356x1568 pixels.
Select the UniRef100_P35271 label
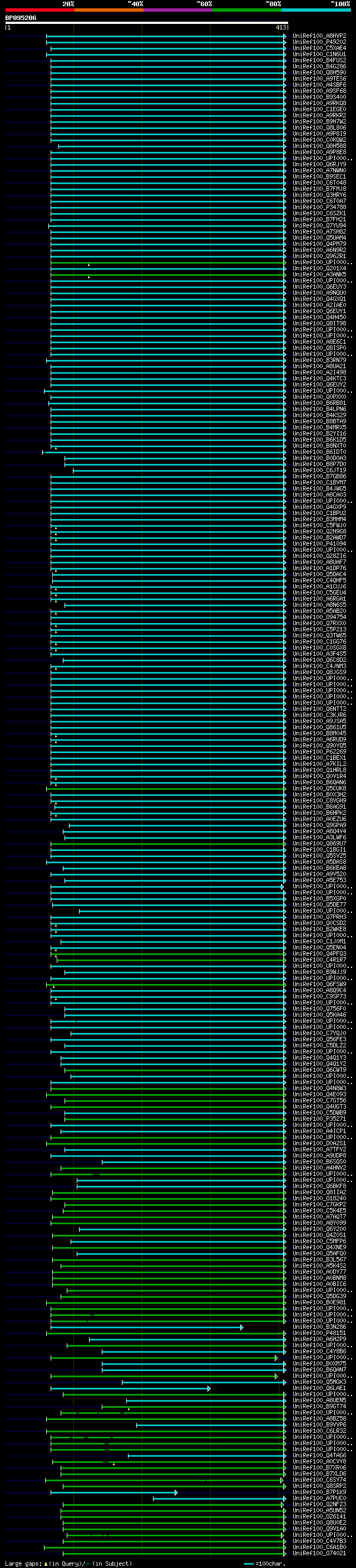point(319,1119)
